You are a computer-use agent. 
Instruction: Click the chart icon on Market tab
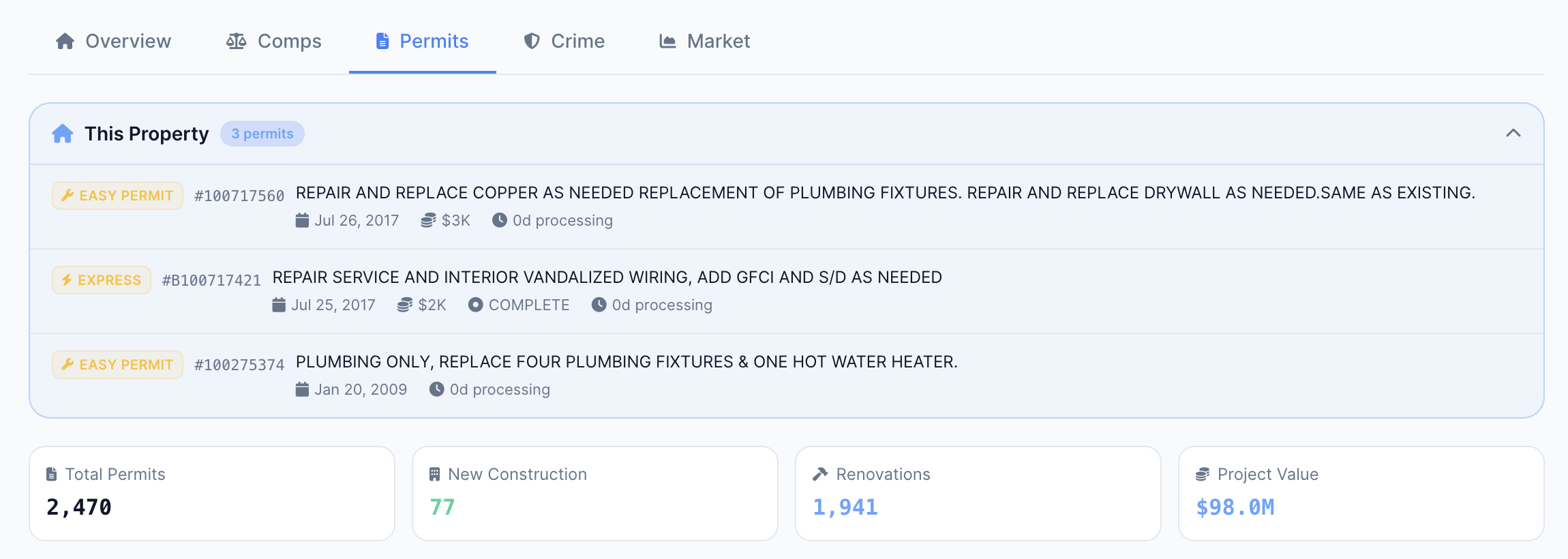[x=667, y=42]
